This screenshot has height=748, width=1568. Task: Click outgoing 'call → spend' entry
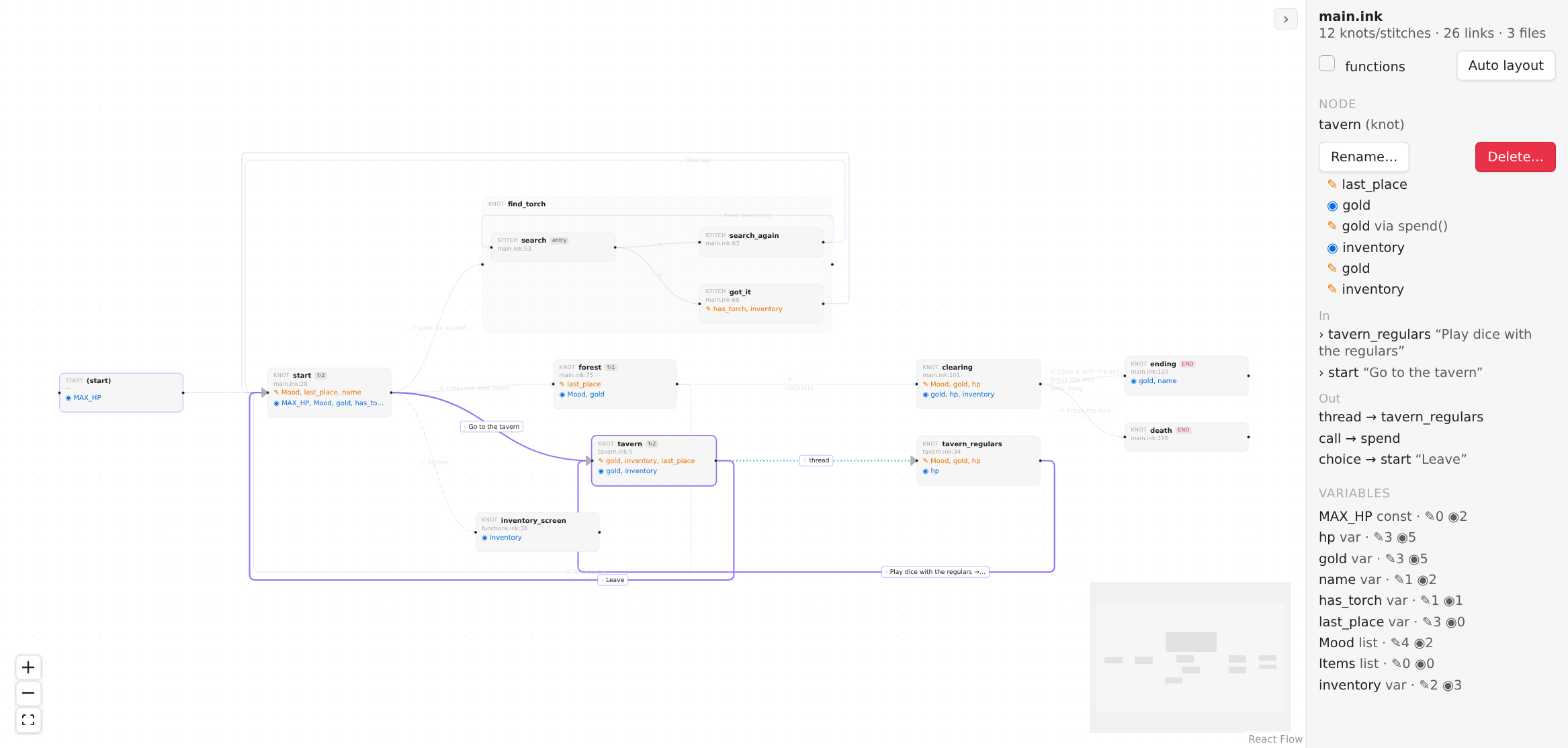click(1359, 439)
